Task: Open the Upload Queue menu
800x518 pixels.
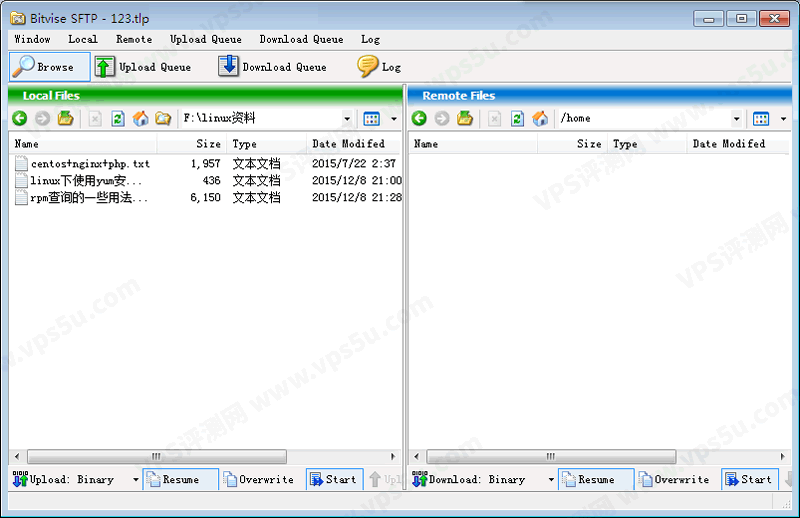Action: (x=206, y=39)
